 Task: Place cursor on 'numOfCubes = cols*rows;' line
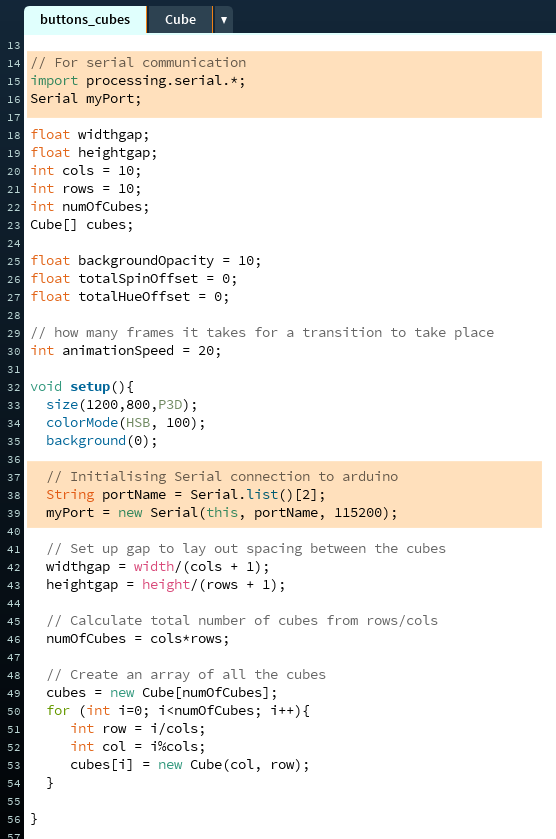click(138, 639)
